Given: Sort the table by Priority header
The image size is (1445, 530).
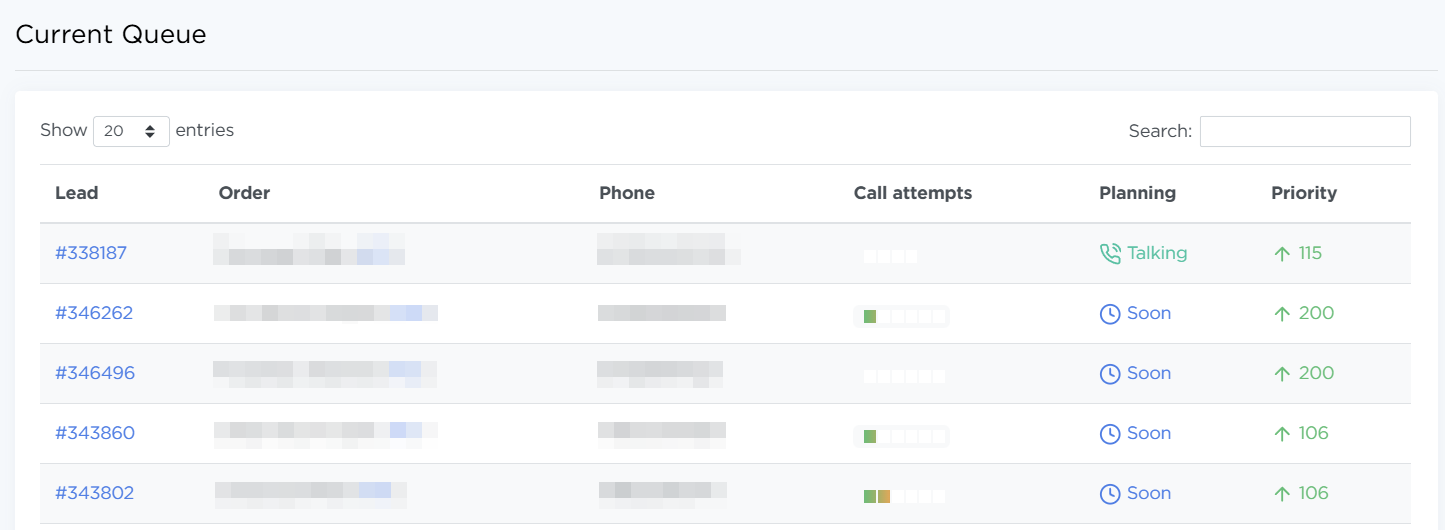Looking at the screenshot, I should [1304, 193].
